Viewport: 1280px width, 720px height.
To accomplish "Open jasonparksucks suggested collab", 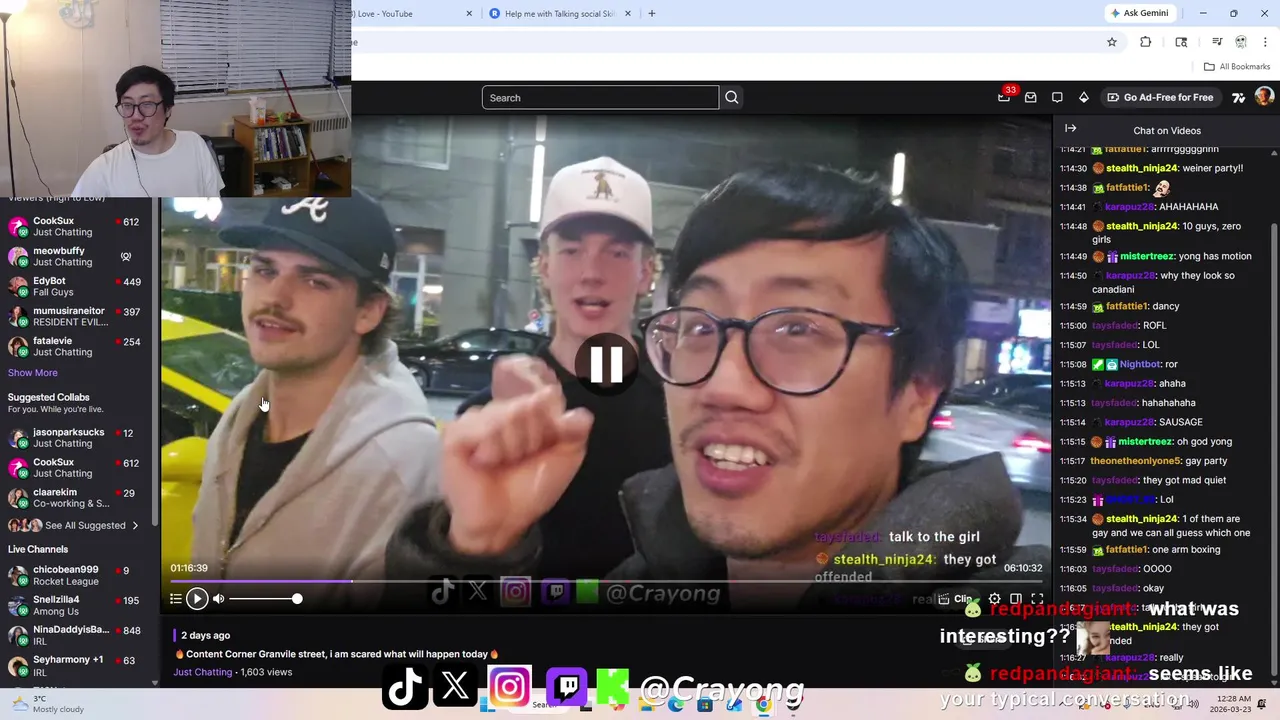I will pyautogui.click(x=75, y=438).
